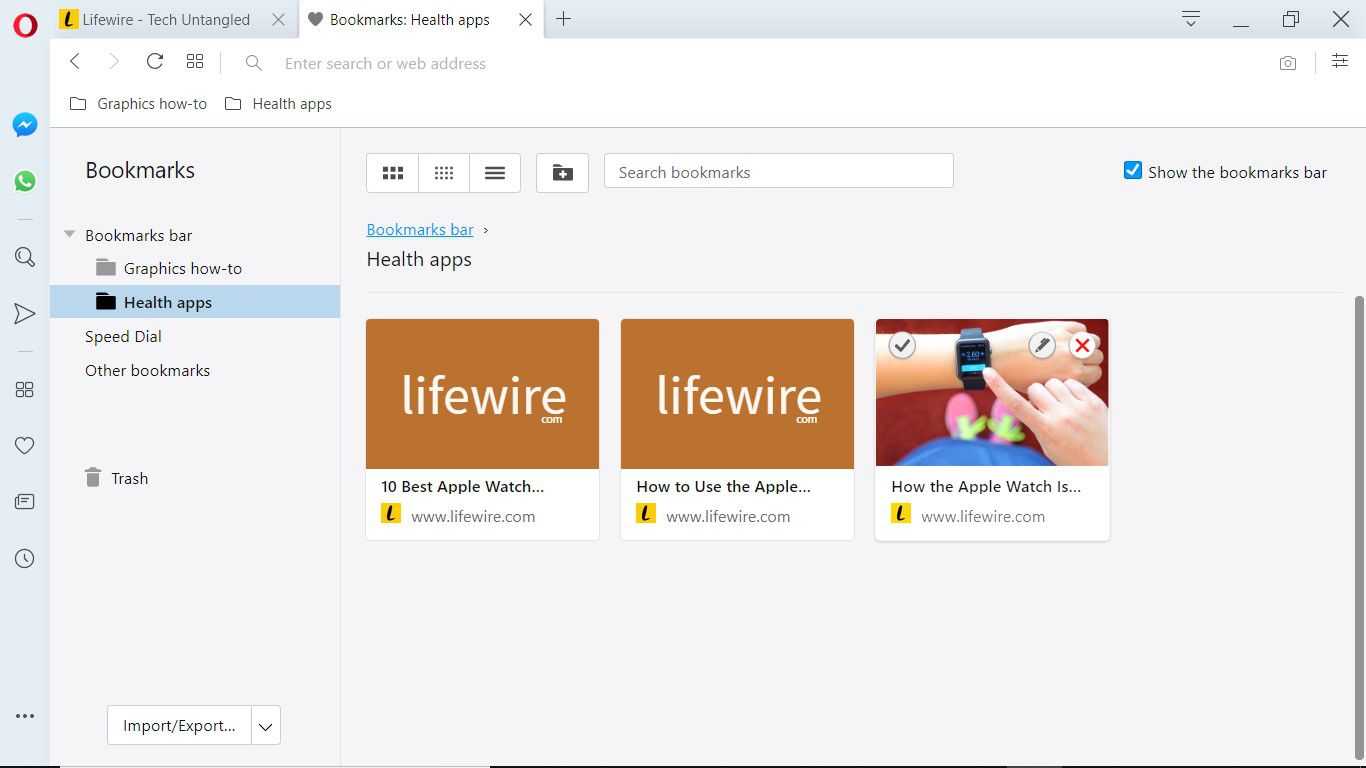Tick the select checkmark on Apple Watch bookmark
Image resolution: width=1366 pixels, height=768 pixels.
coord(902,346)
